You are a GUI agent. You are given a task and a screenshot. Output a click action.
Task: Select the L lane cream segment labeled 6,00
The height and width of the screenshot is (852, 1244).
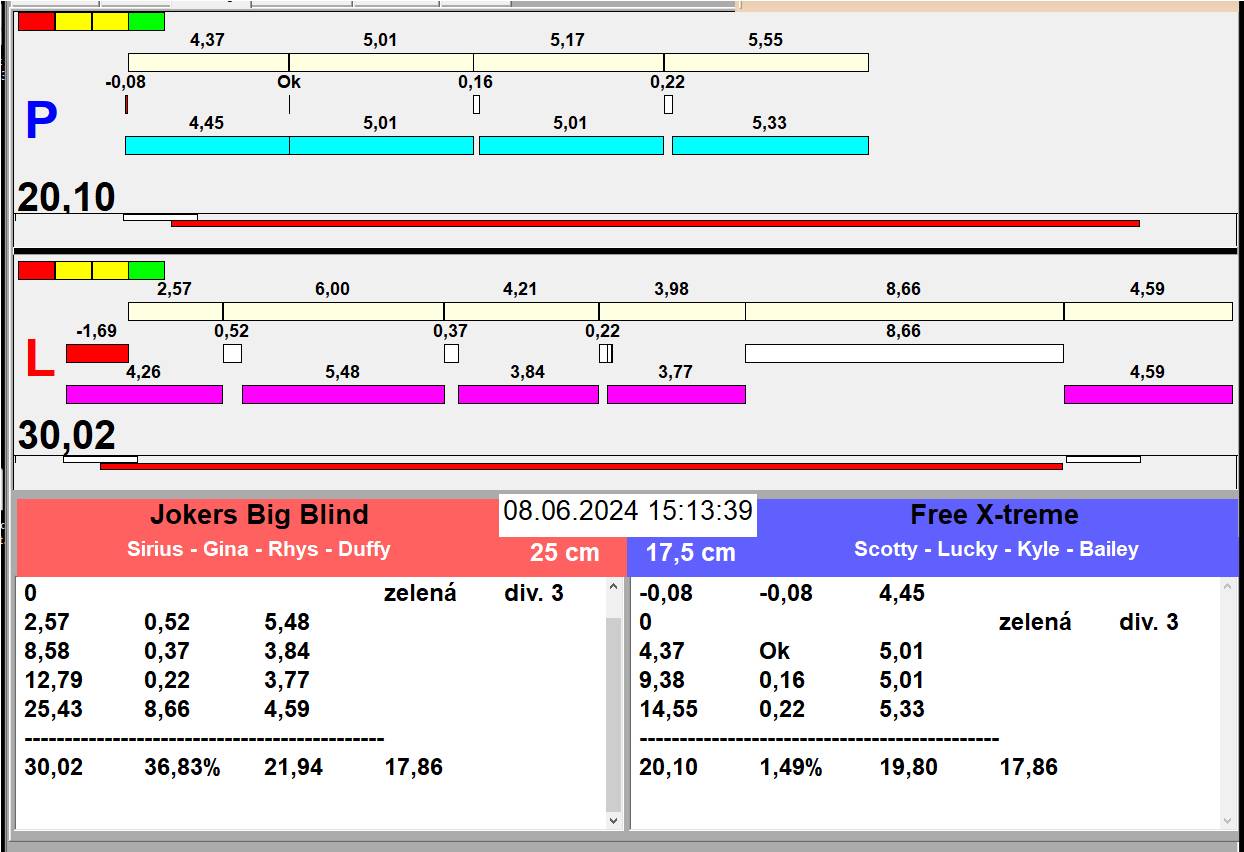(333, 311)
